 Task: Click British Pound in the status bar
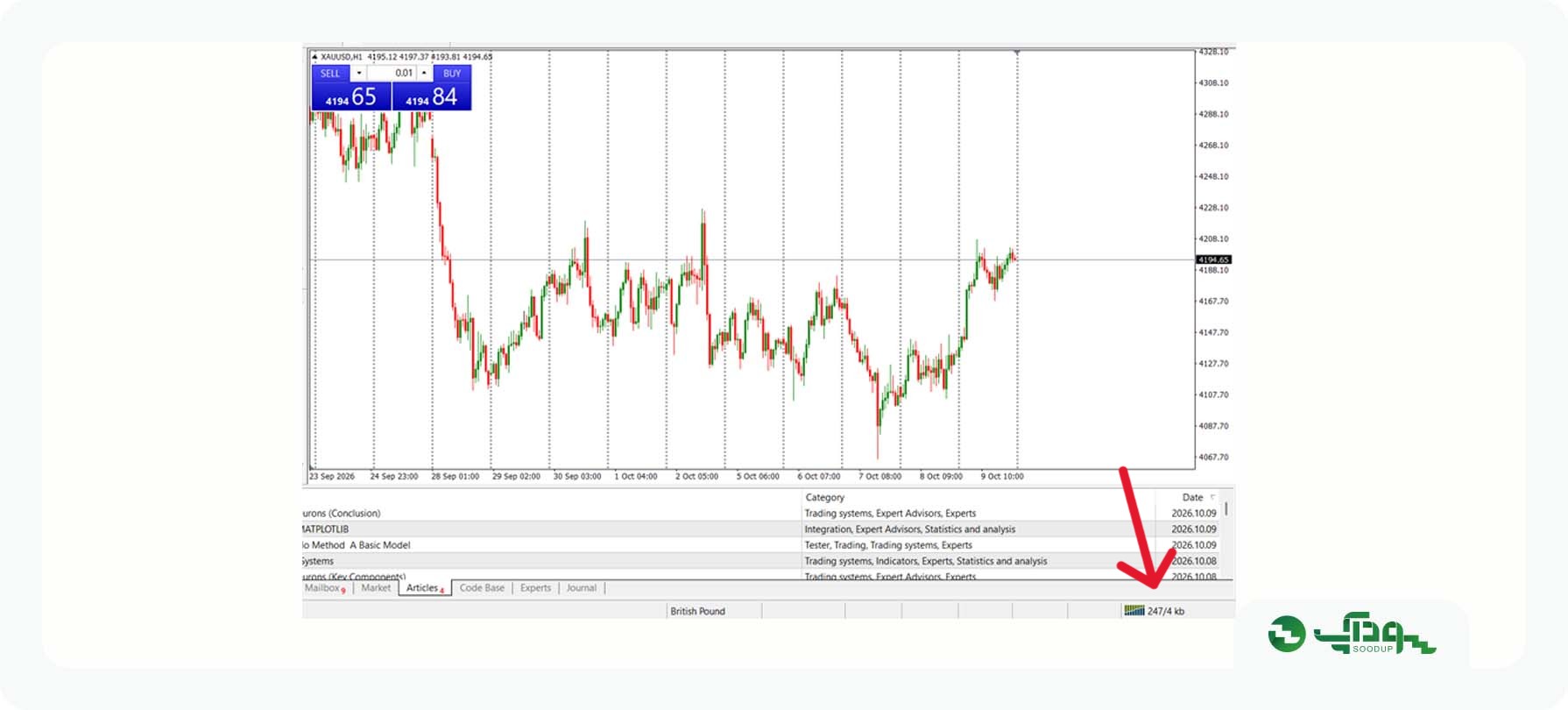pyautogui.click(x=698, y=612)
